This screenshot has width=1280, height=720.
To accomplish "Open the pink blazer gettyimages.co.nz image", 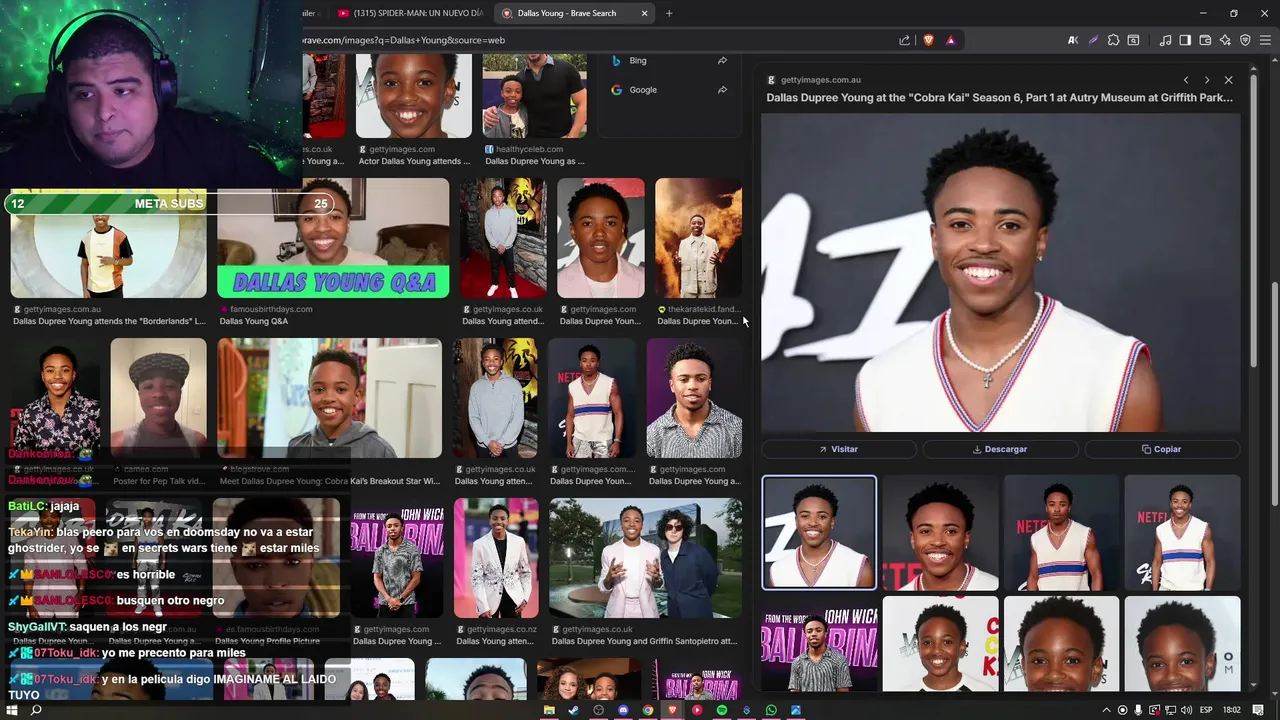I will click(496, 558).
